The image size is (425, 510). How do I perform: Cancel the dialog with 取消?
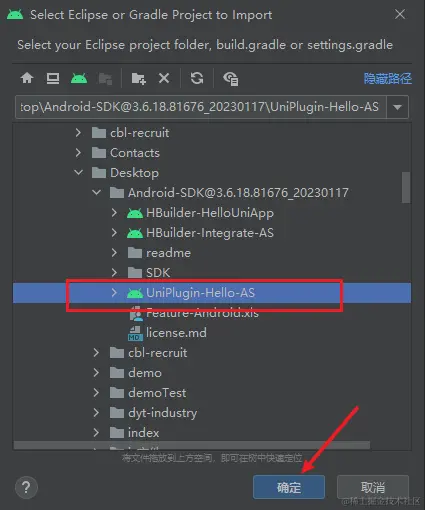[x=373, y=487]
